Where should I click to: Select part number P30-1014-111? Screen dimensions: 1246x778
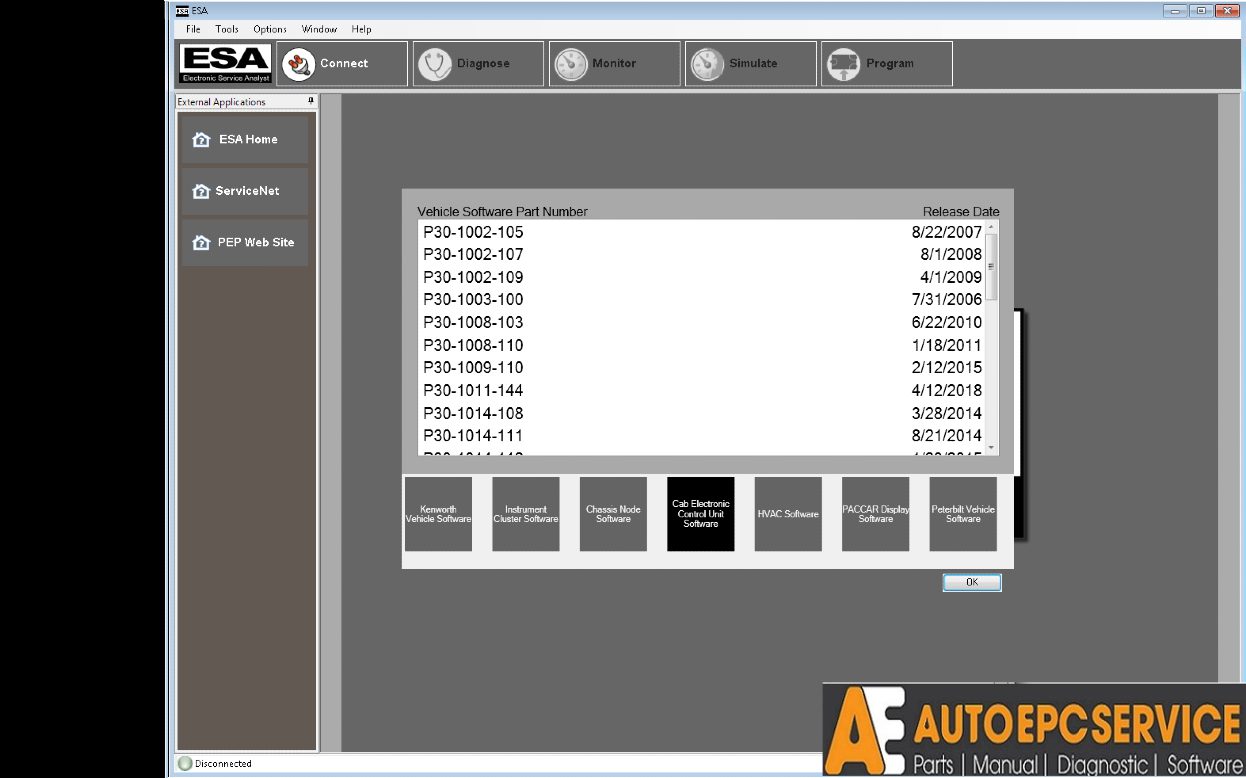(x=473, y=436)
